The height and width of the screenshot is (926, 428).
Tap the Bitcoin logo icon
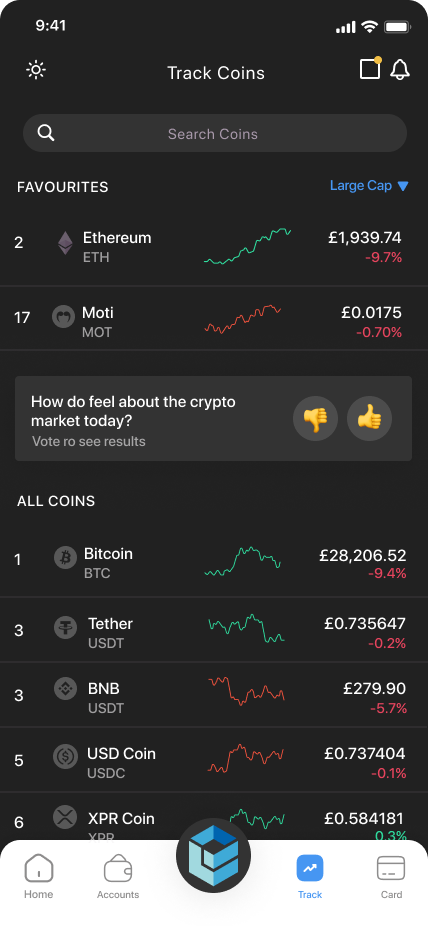(66, 557)
